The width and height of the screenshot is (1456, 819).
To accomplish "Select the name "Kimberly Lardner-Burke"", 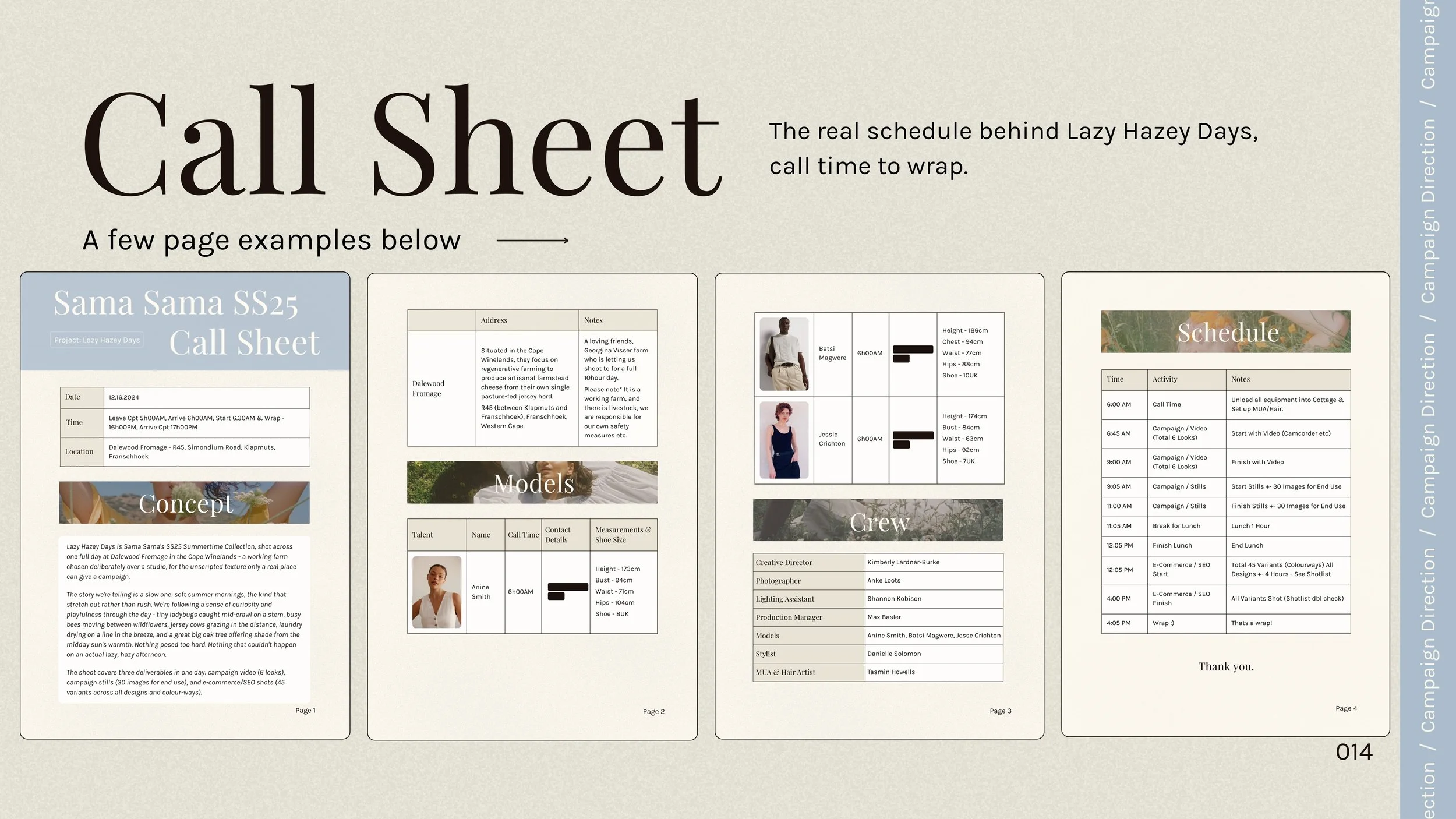I will [x=903, y=562].
